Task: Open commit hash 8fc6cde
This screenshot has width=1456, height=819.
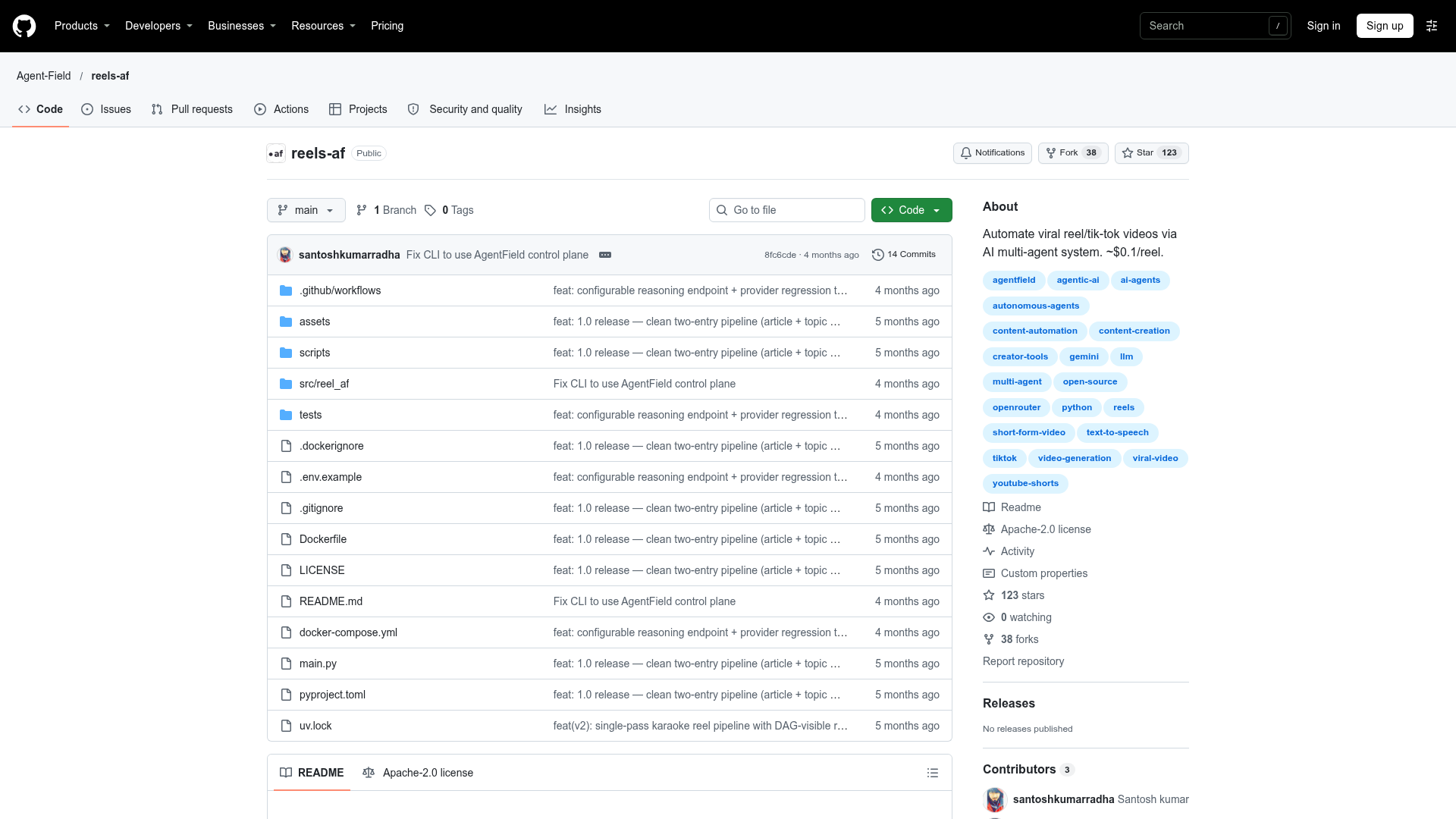Action: [x=780, y=255]
